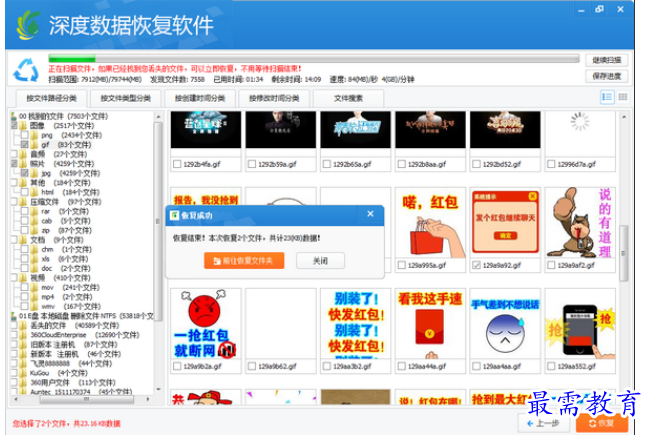Open the 按创建时间分类 tab
The height and width of the screenshot is (435, 649).
tap(200, 99)
